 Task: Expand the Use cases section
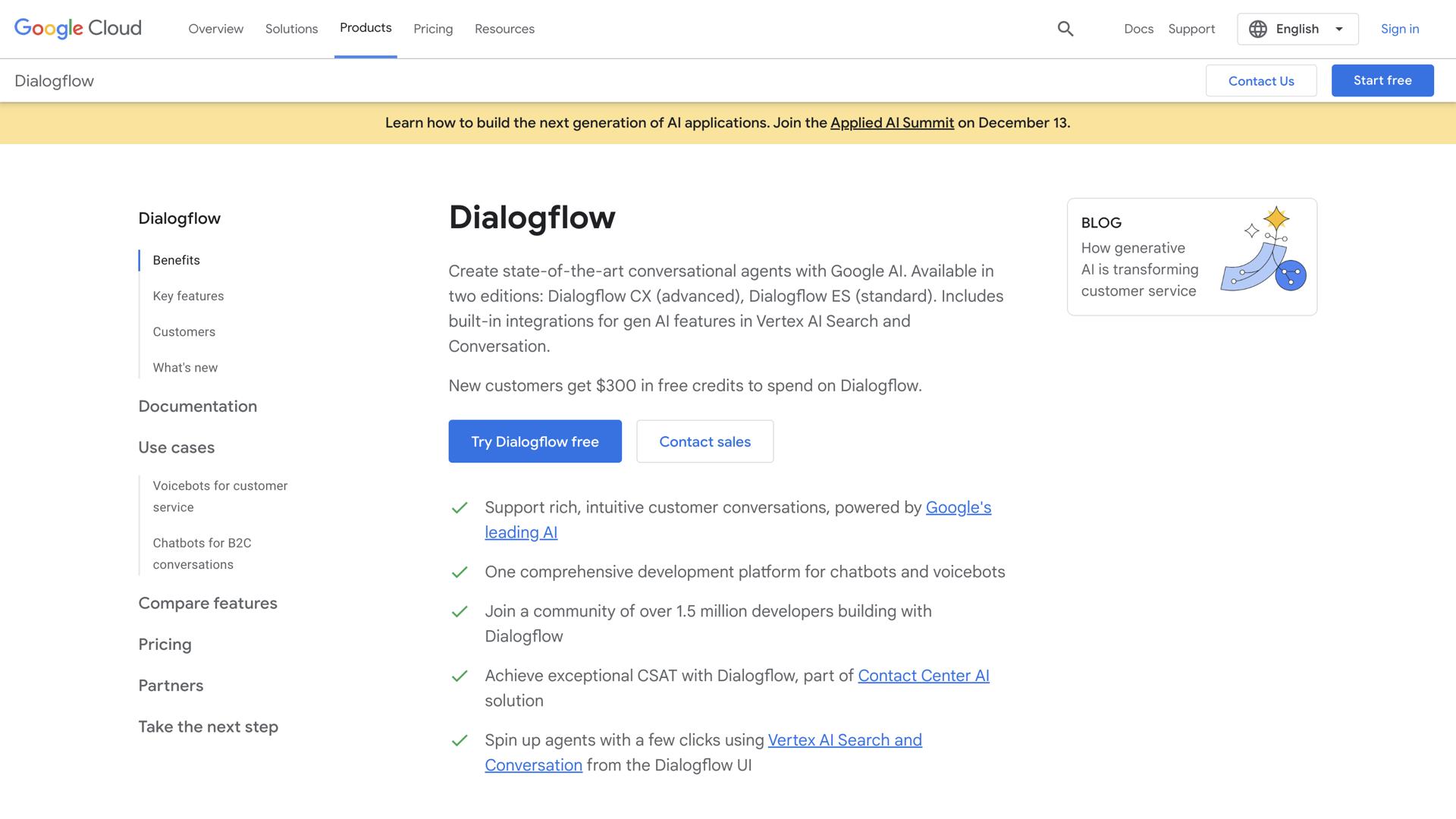(176, 447)
